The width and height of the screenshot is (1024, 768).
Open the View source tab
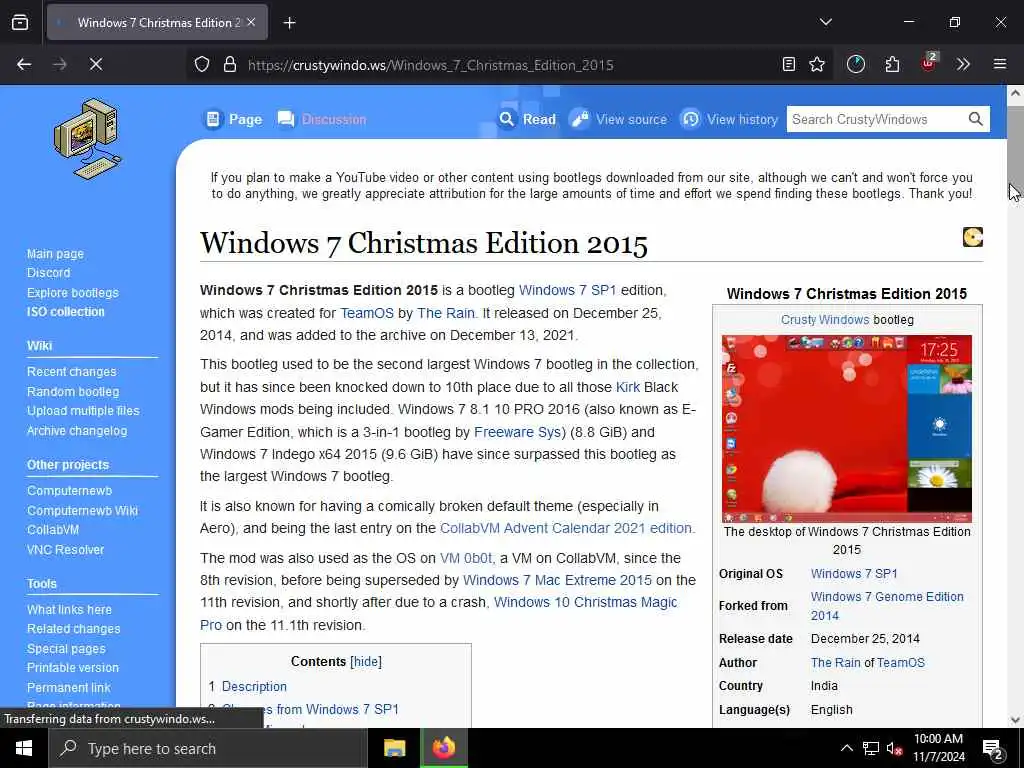(618, 119)
